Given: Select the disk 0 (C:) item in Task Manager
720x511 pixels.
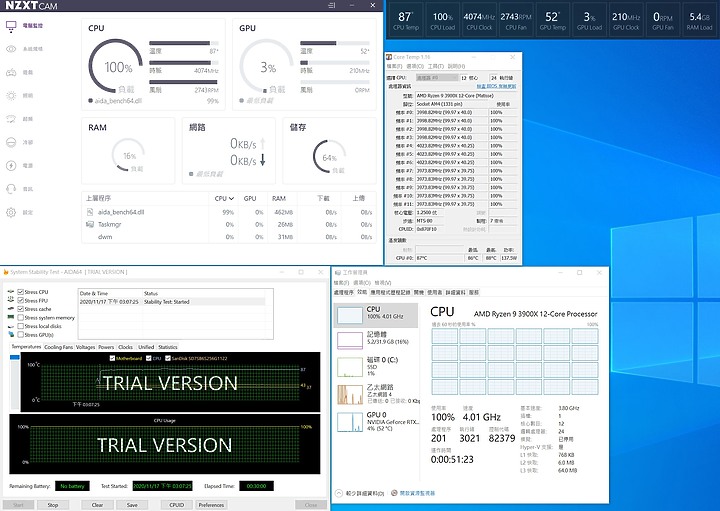Looking at the screenshot, I should coord(377,367).
